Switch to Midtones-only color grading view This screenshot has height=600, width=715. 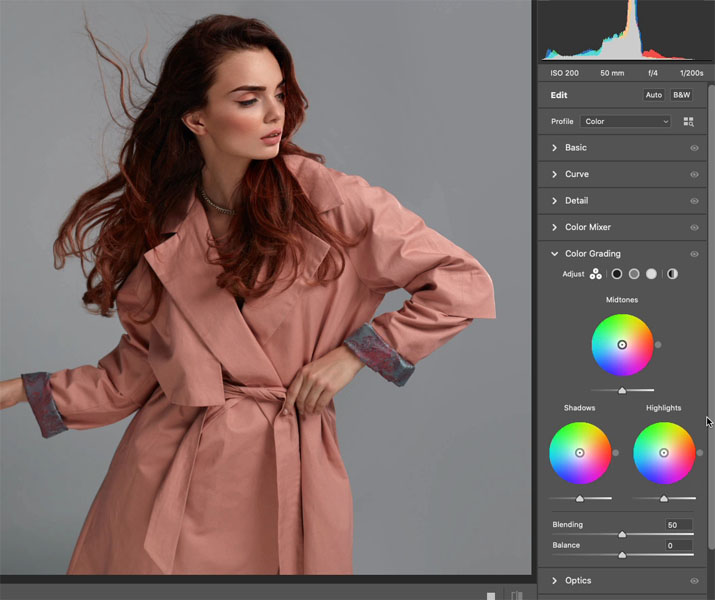[x=634, y=273]
